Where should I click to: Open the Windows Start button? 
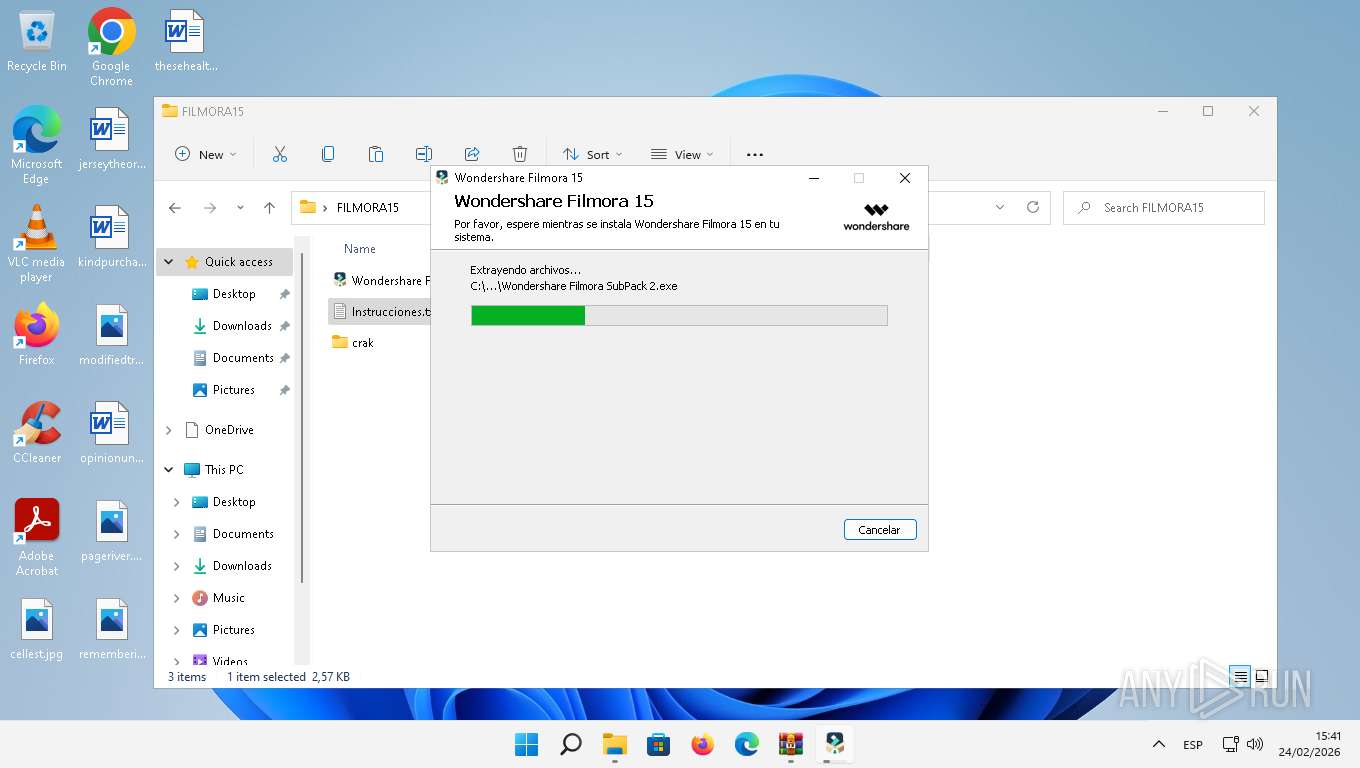pos(526,744)
